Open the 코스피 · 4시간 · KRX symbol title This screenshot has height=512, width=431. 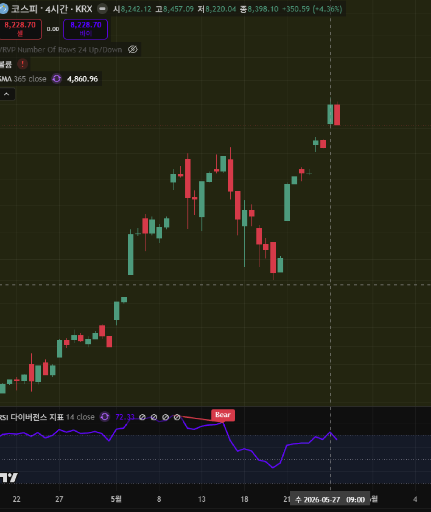coord(51,9)
